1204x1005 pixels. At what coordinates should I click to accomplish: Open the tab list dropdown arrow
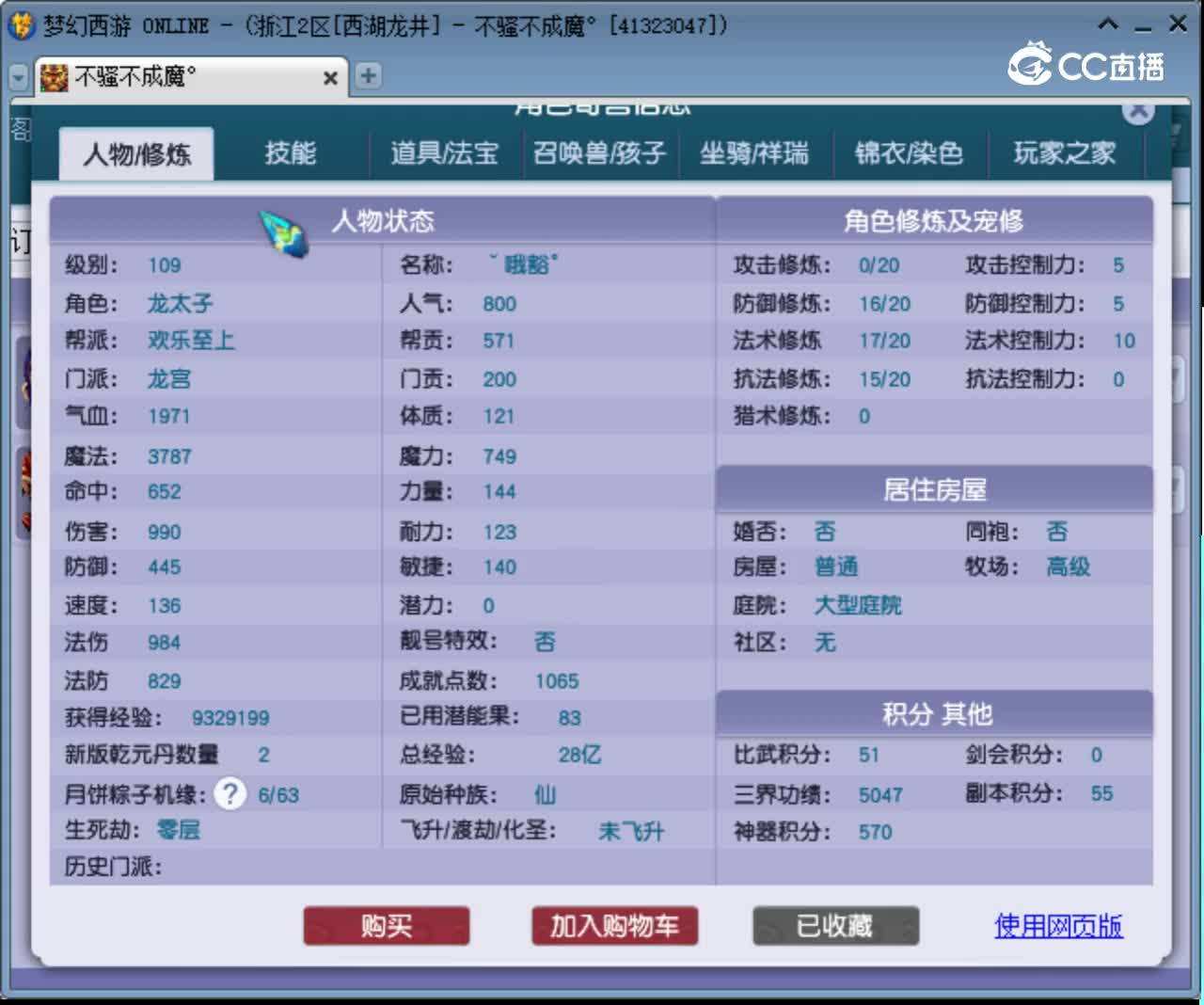click(18, 77)
